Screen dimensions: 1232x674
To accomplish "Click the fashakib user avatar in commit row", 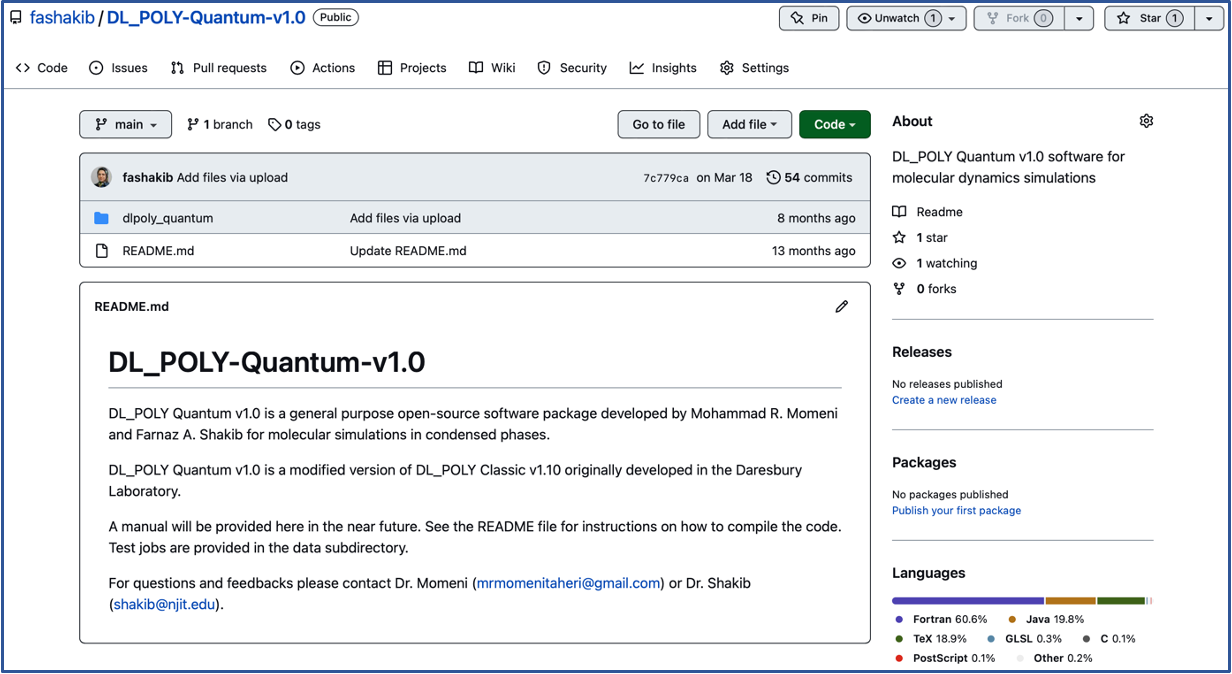I will point(102,178).
